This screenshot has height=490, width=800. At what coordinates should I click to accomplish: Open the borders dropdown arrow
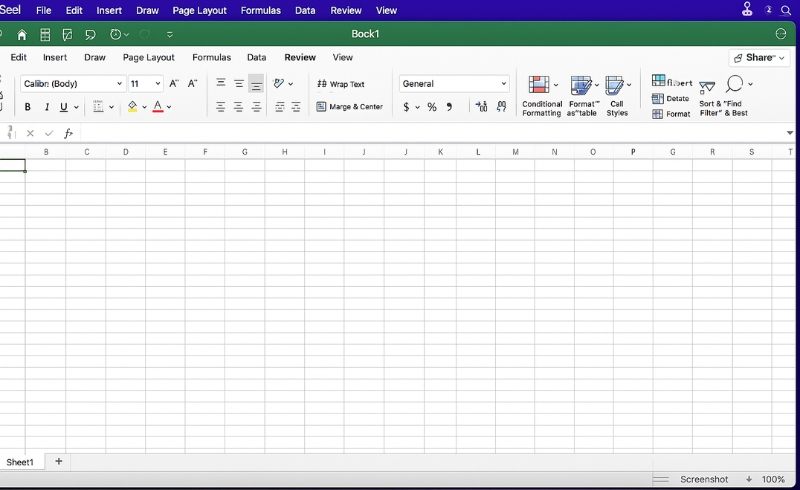tap(111, 107)
